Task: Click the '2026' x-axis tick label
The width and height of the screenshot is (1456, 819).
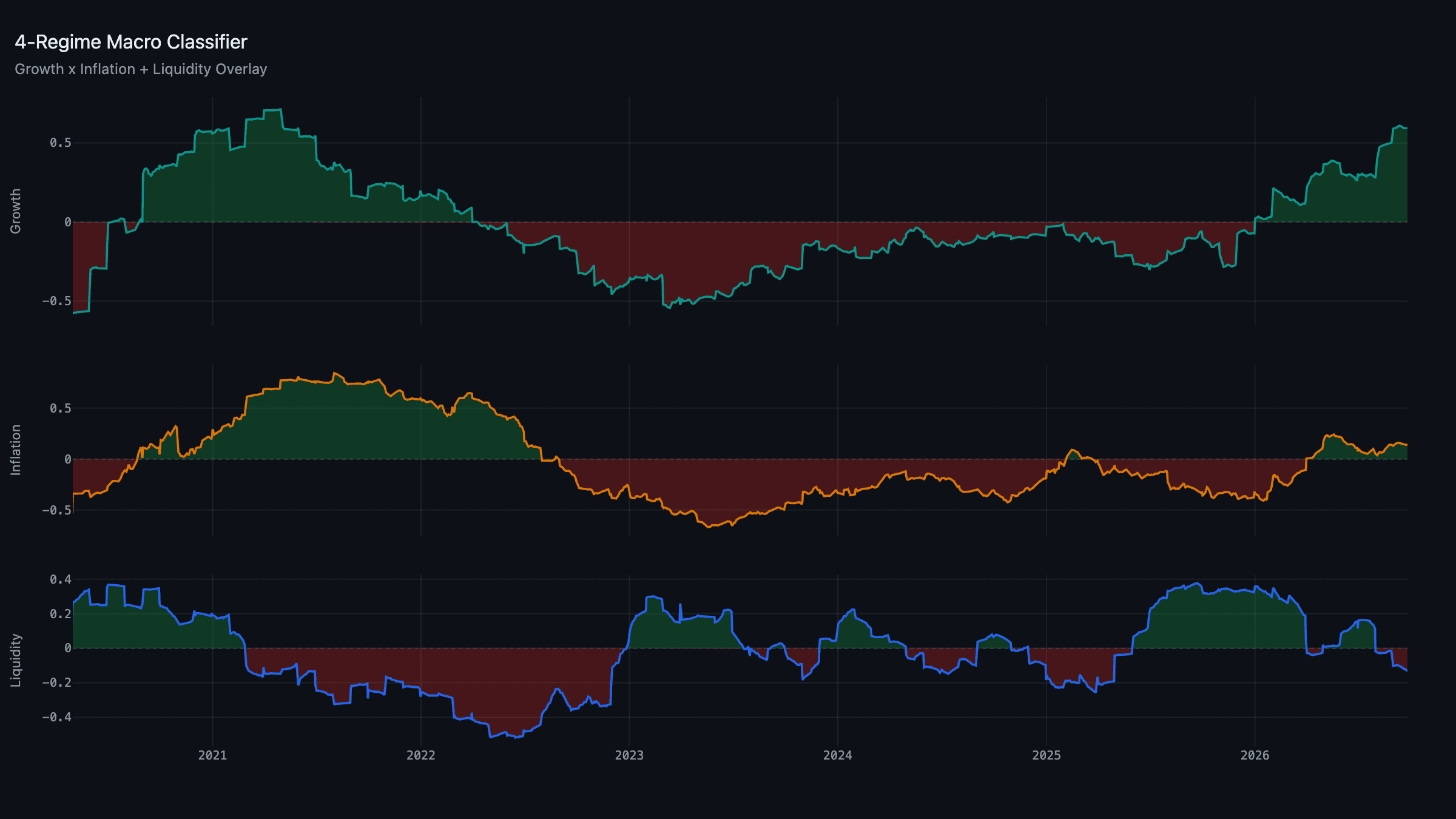Action: coord(1255,755)
